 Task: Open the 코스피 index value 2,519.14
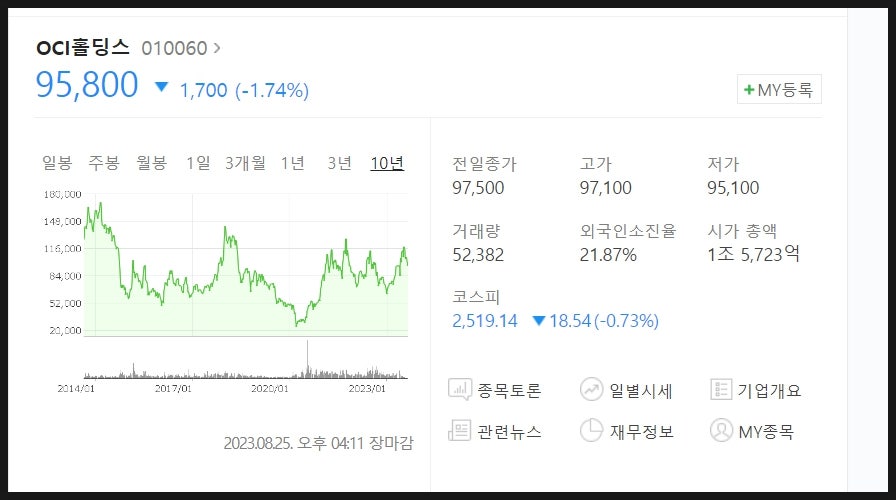485,321
